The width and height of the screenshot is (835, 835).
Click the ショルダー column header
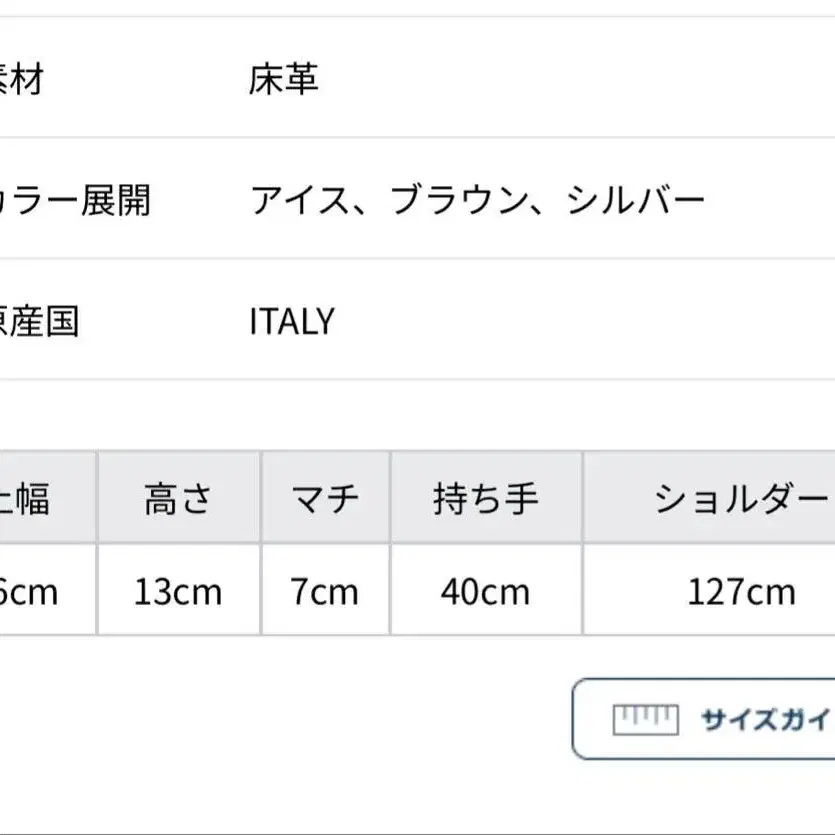(710, 498)
